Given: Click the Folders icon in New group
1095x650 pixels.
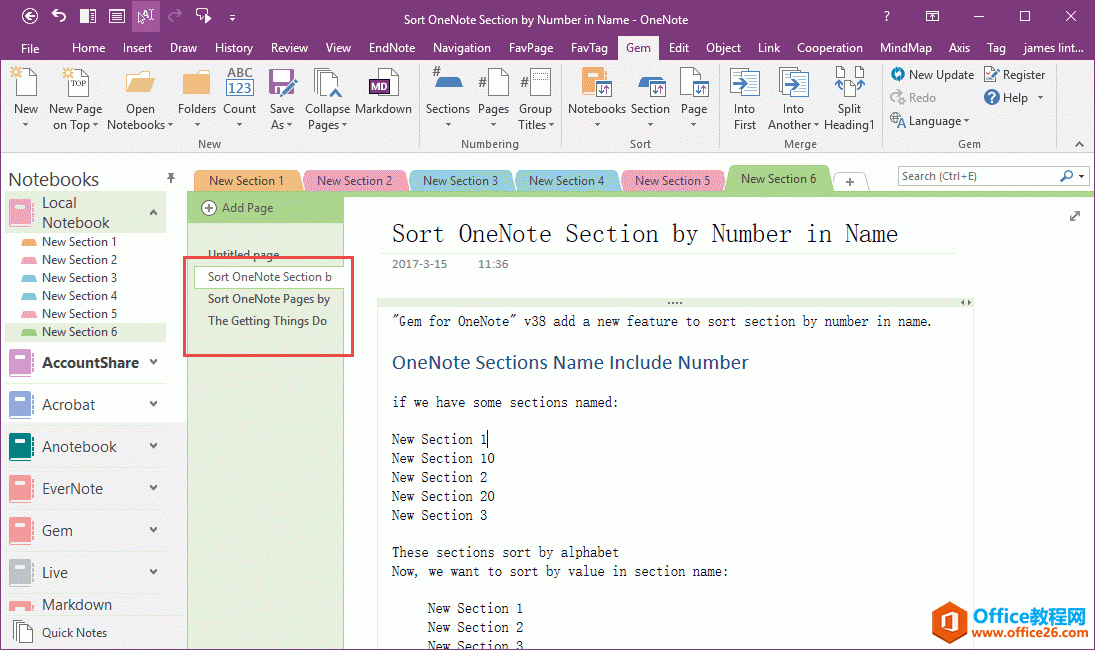Looking at the screenshot, I should coord(196,83).
